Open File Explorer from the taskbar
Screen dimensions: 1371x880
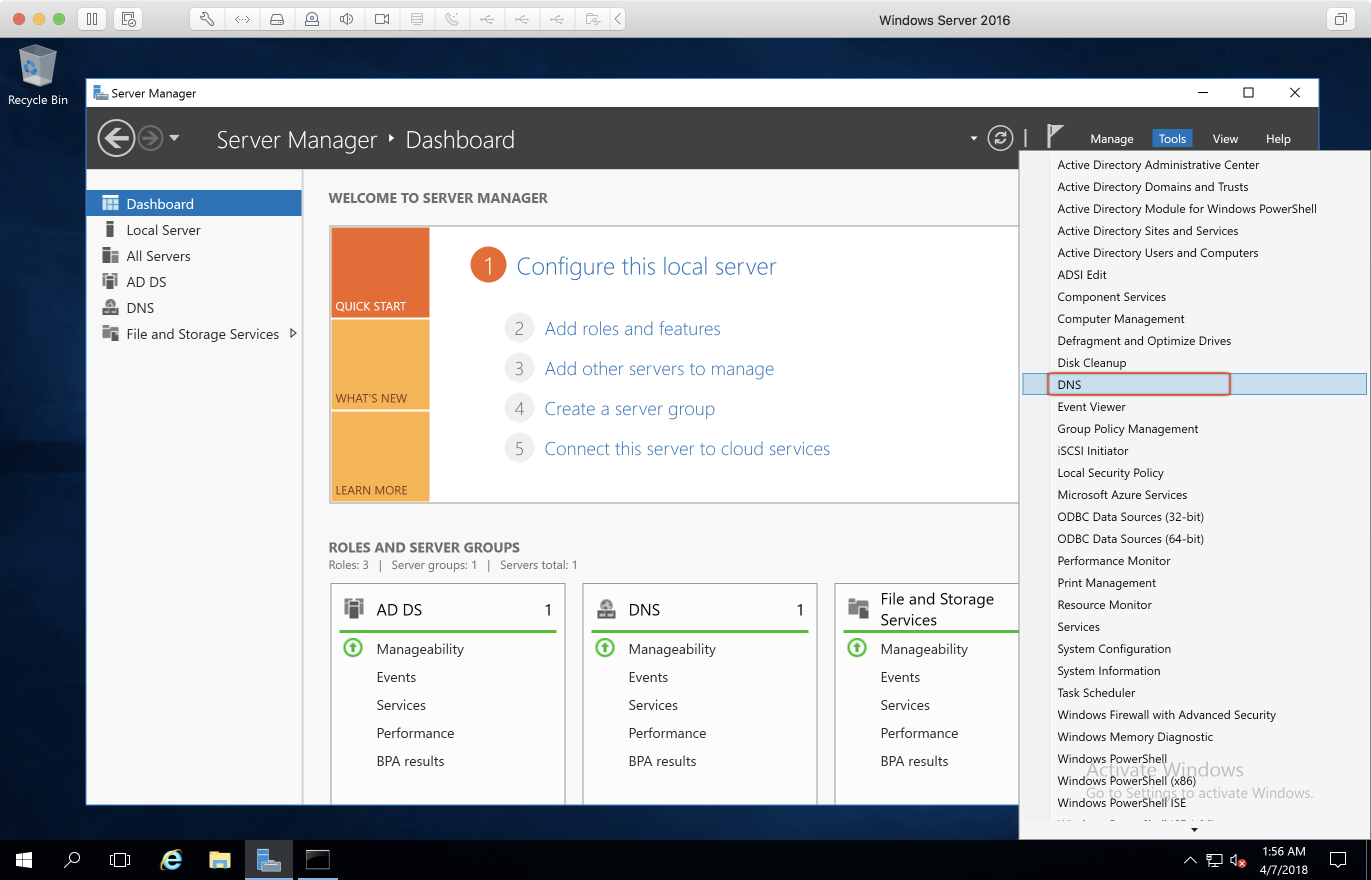(220, 859)
